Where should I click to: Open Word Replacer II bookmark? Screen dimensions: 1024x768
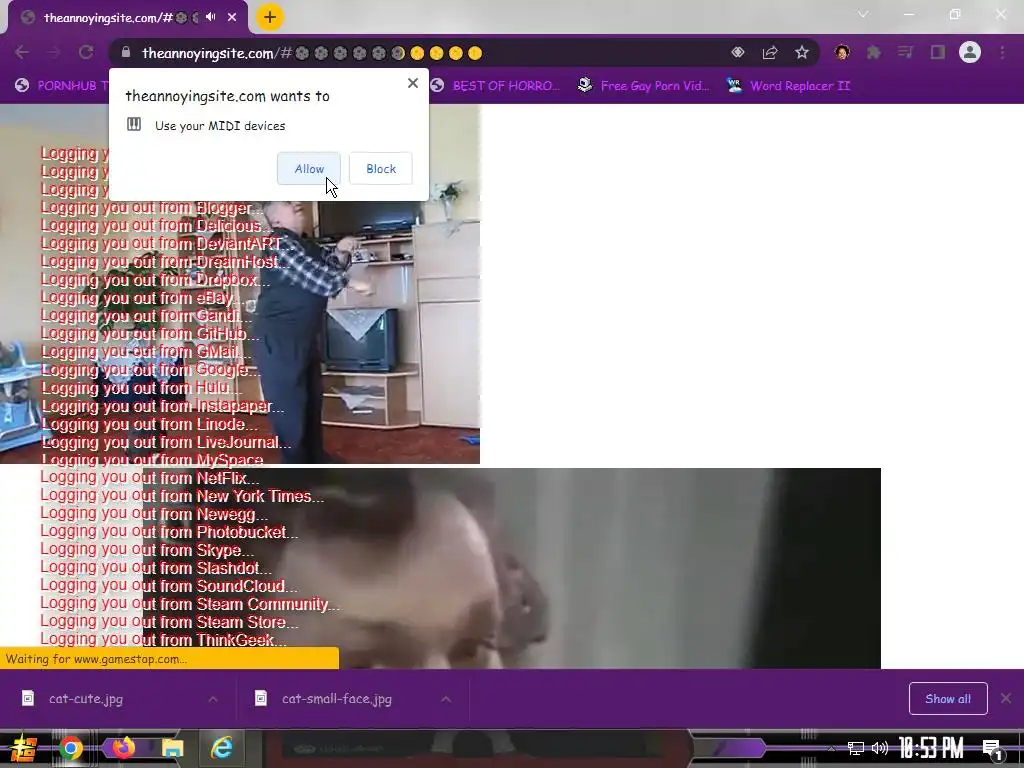789,86
